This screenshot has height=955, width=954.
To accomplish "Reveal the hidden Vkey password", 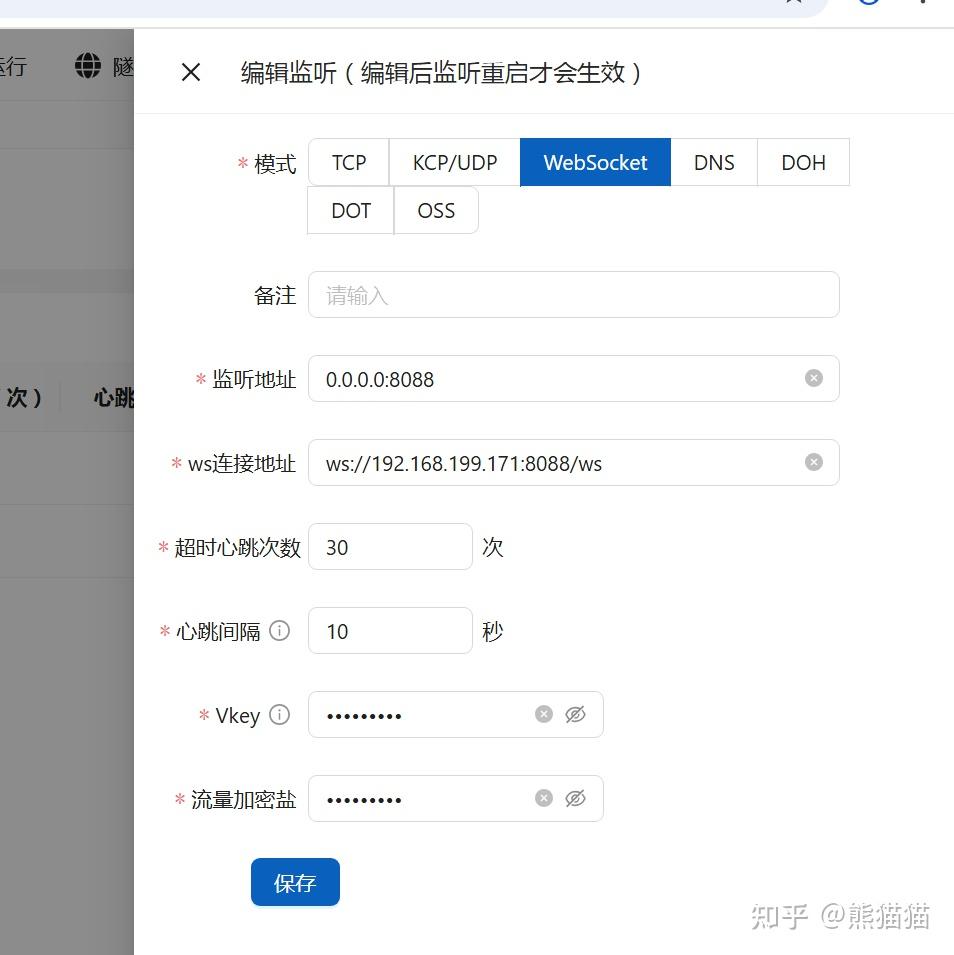I will click(575, 713).
